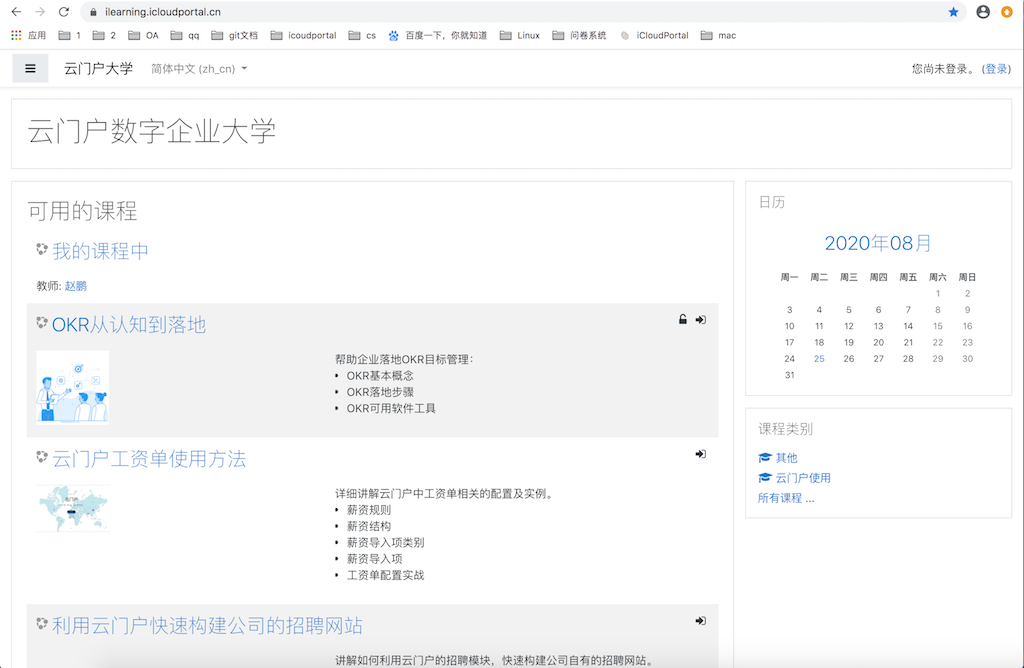The width and height of the screenshot is (1024, 668).
Task: Open the 云门户使用 course category
Action: [803, 477]
